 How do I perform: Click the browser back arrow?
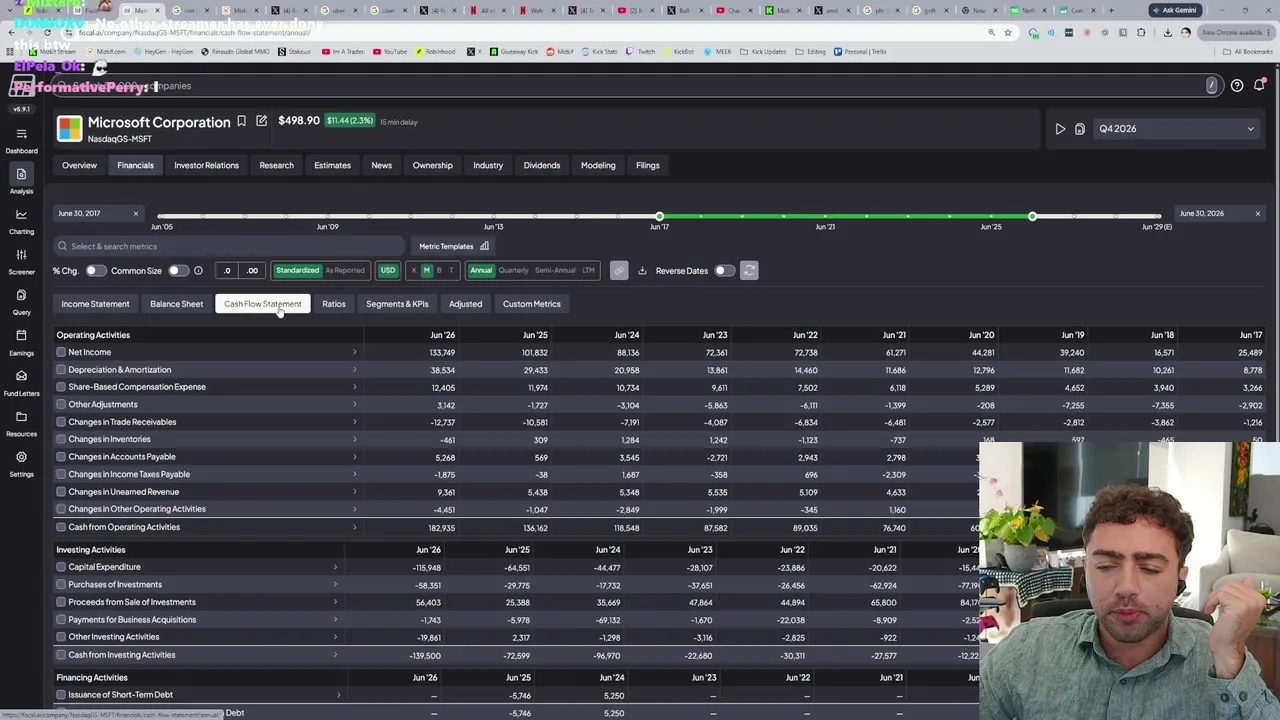(x=12, y=32)
